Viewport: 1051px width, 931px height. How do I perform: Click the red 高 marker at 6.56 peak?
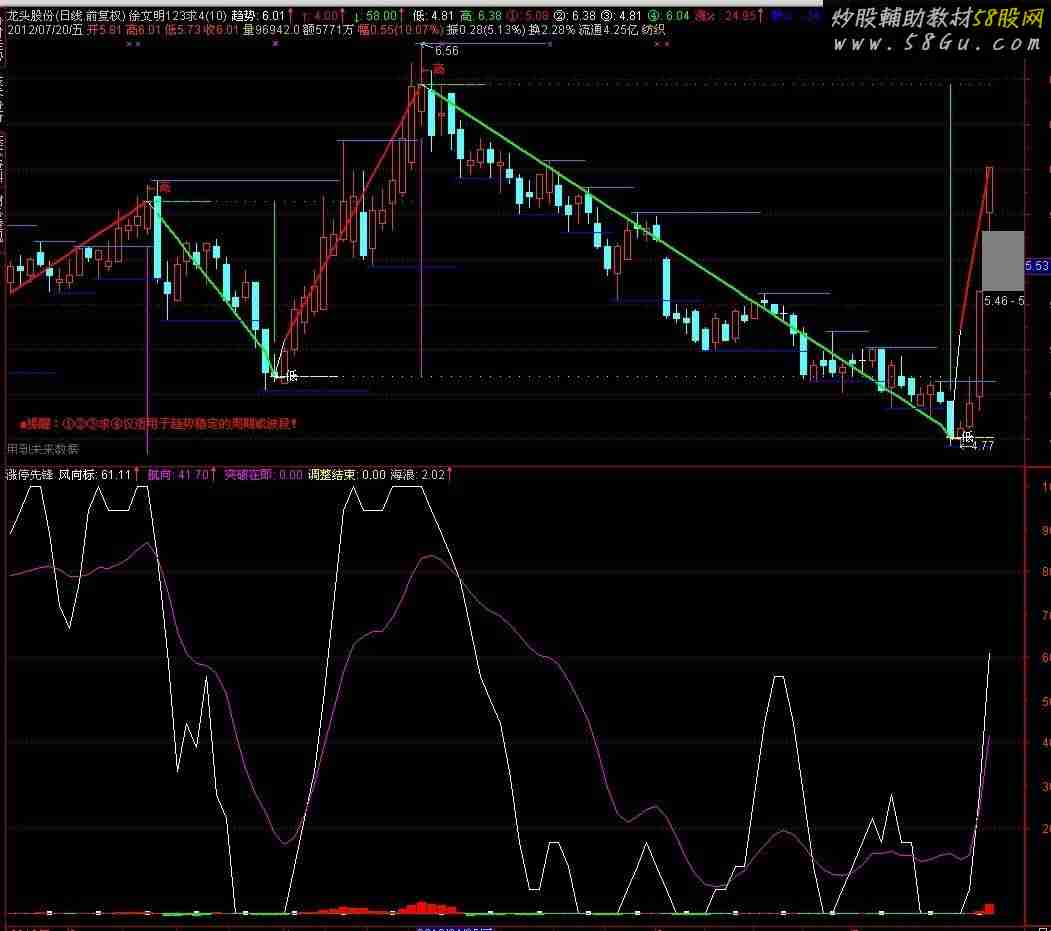(x=438, y=68)
